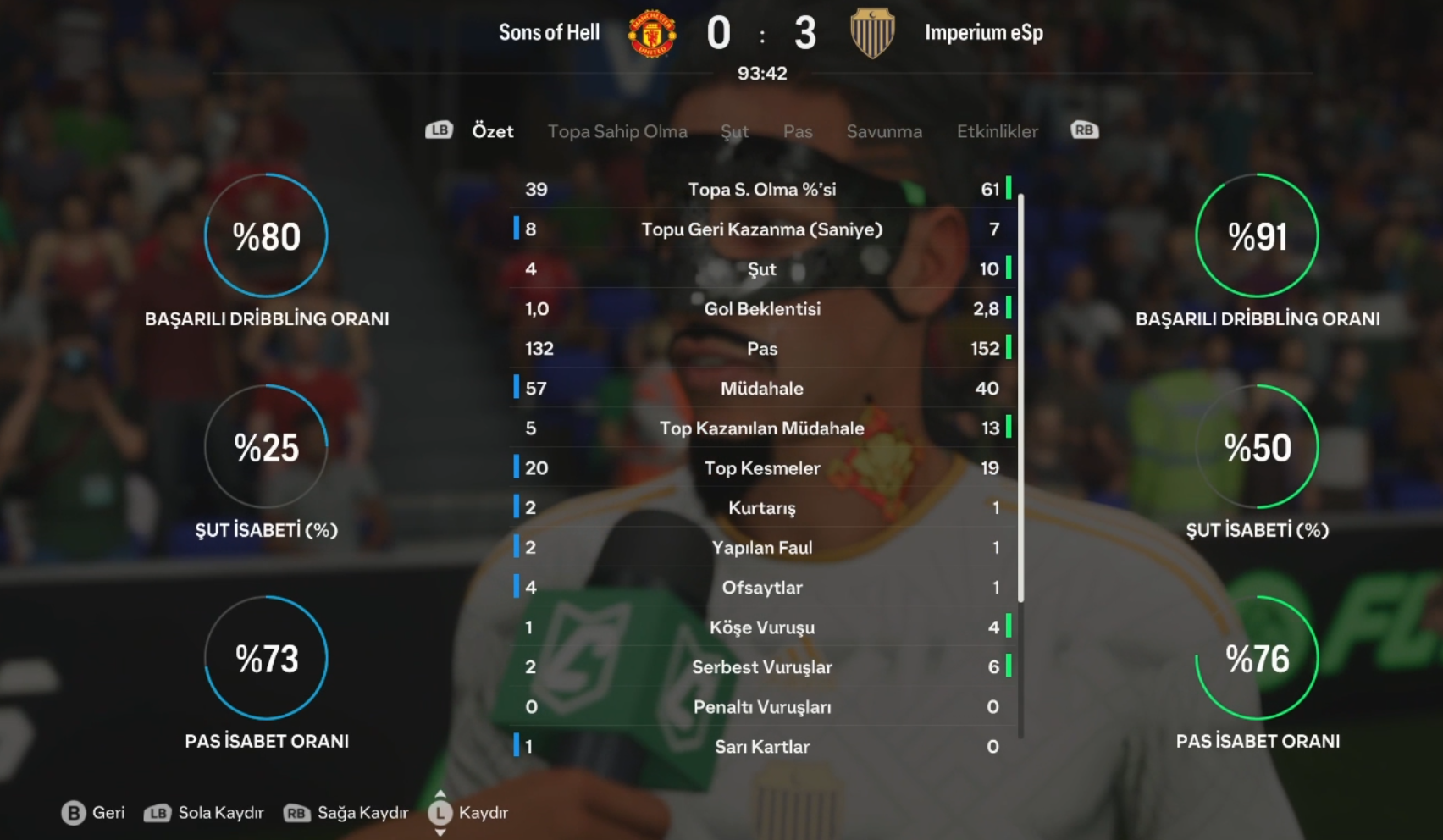
Task: Click the %80 dribbling success gauge
Action: tap(266, 235)
